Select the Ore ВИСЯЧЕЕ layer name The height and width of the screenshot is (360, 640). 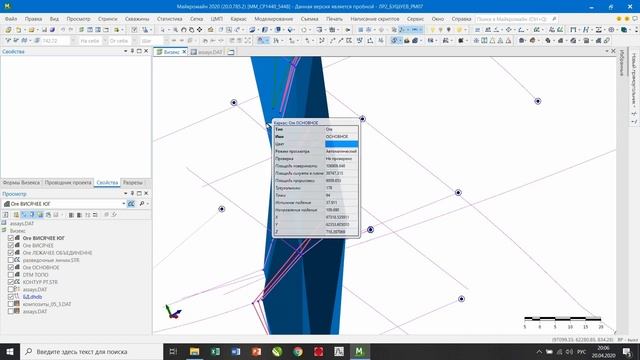coord(38,245)
